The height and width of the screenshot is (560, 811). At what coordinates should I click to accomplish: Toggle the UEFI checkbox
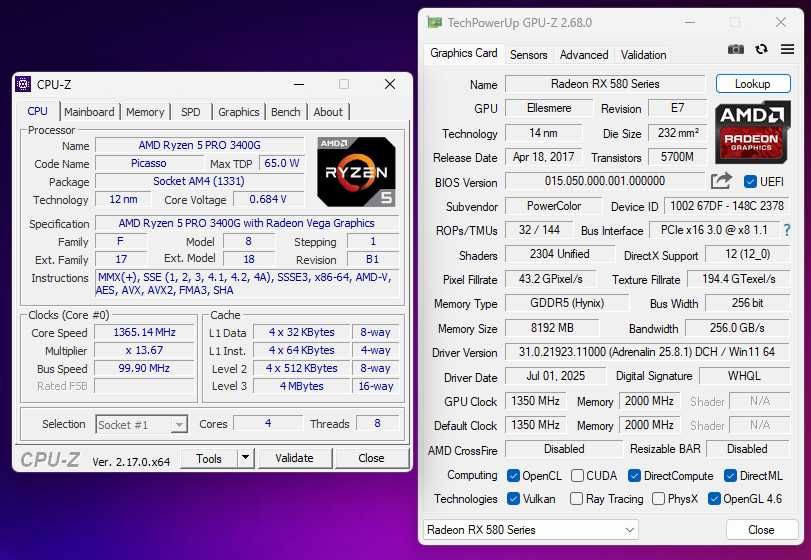[750, 181]
